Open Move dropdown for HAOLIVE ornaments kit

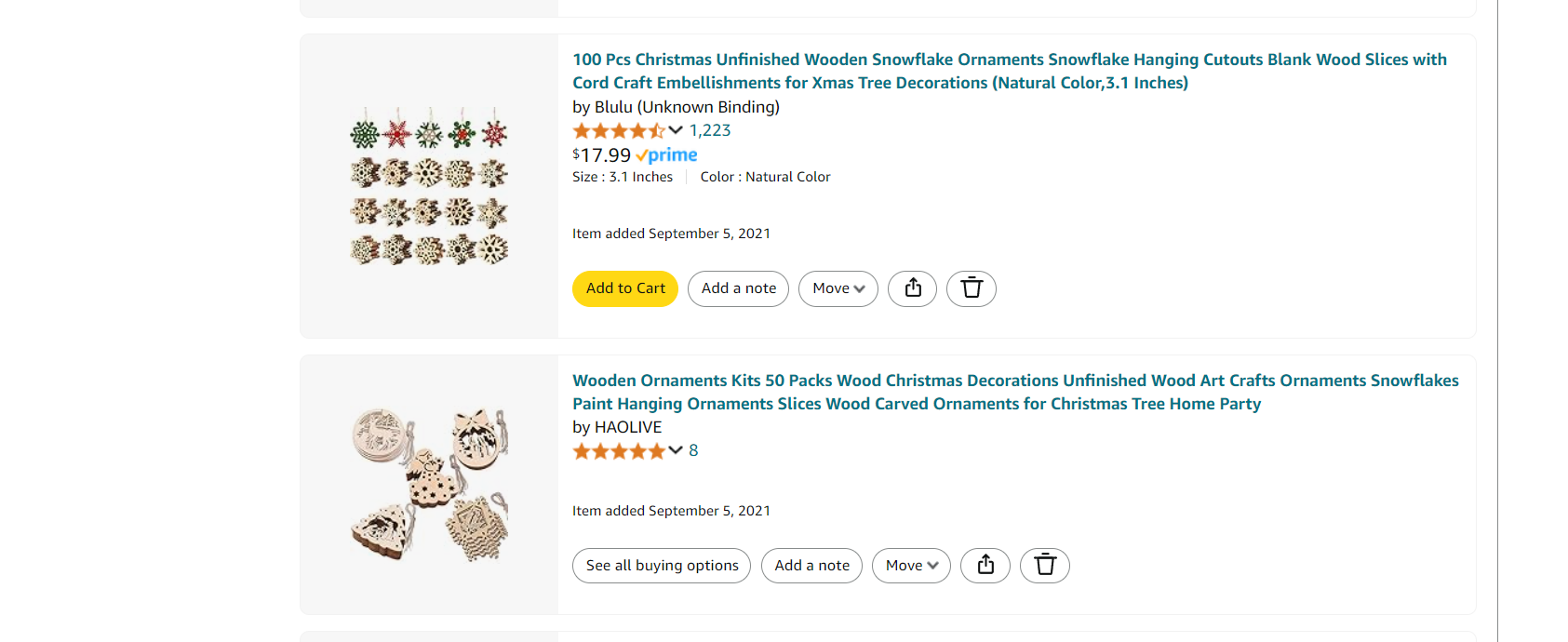coord(912,566)
